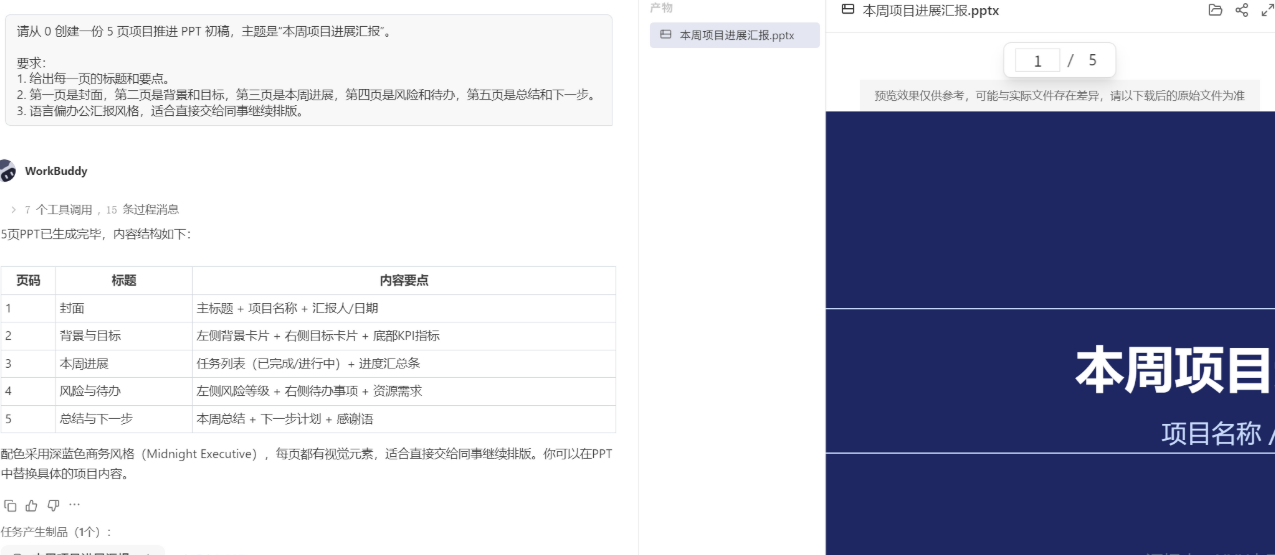Click table cell 风险与待办
The image size is (1275, 555).
pos(124,391)
